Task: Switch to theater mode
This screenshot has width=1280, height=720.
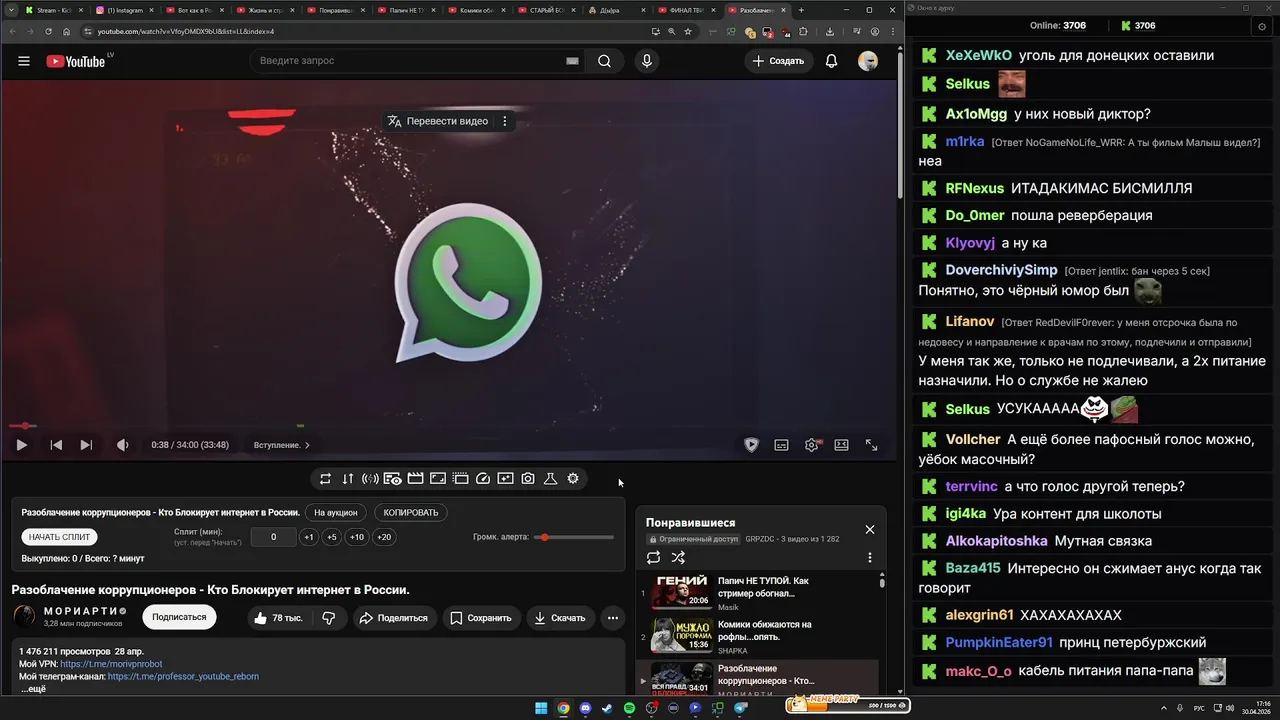Action: point(842,445)
